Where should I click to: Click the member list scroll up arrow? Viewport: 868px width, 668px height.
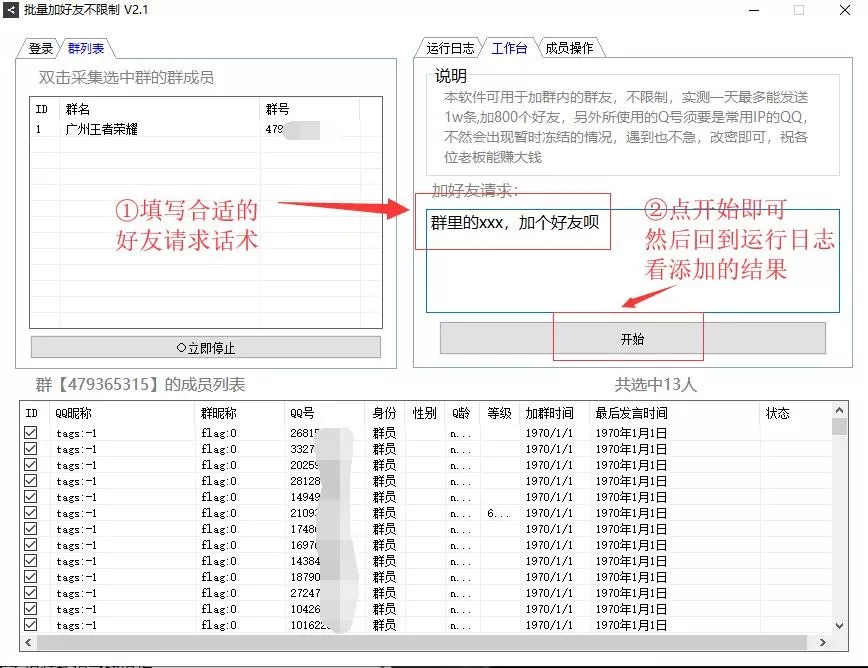point(839,410)
